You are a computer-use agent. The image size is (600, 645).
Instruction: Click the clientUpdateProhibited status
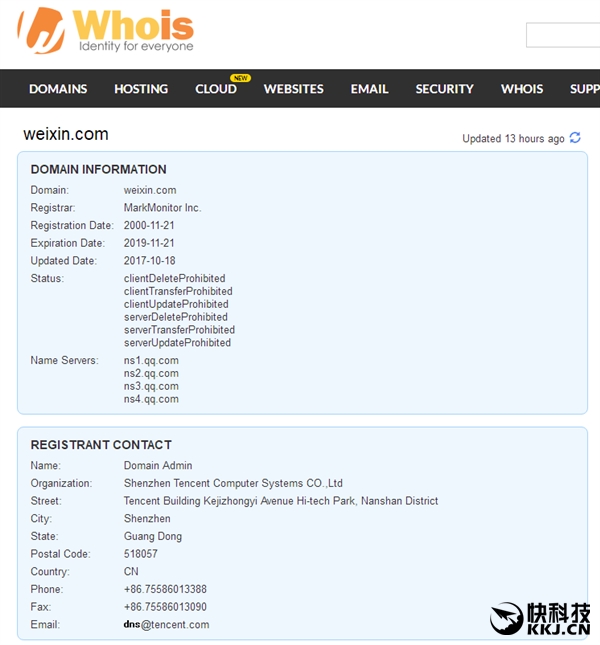176,304
